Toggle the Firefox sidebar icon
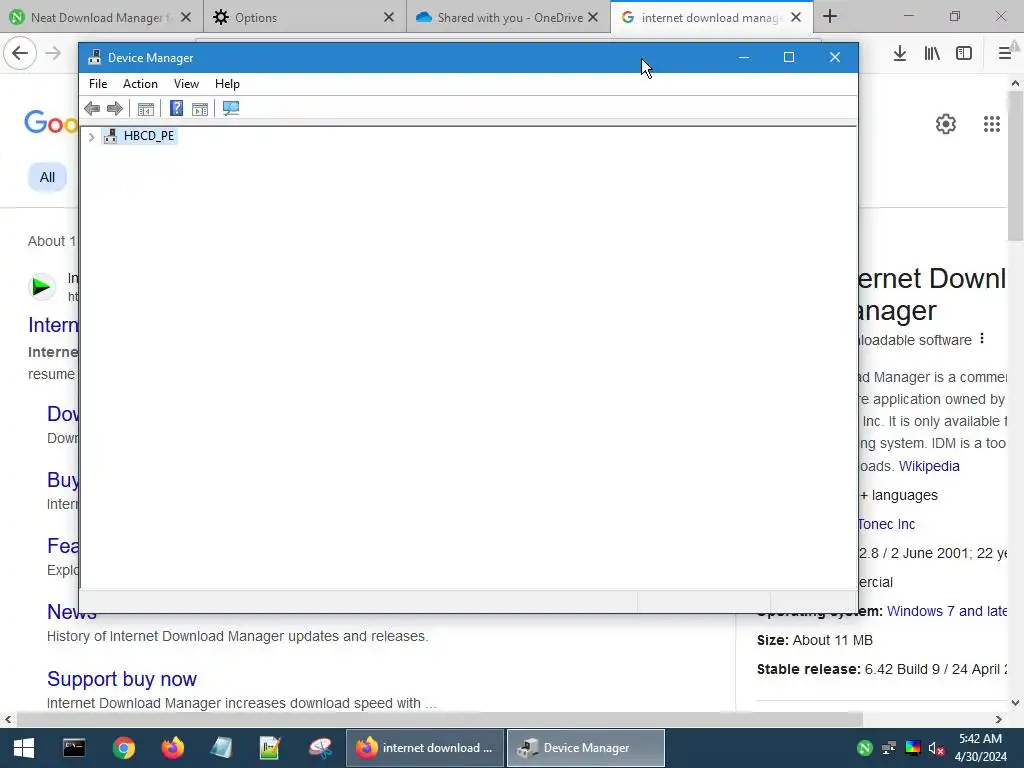Screen dimensions: 1024x768 (x=964, y=54)
